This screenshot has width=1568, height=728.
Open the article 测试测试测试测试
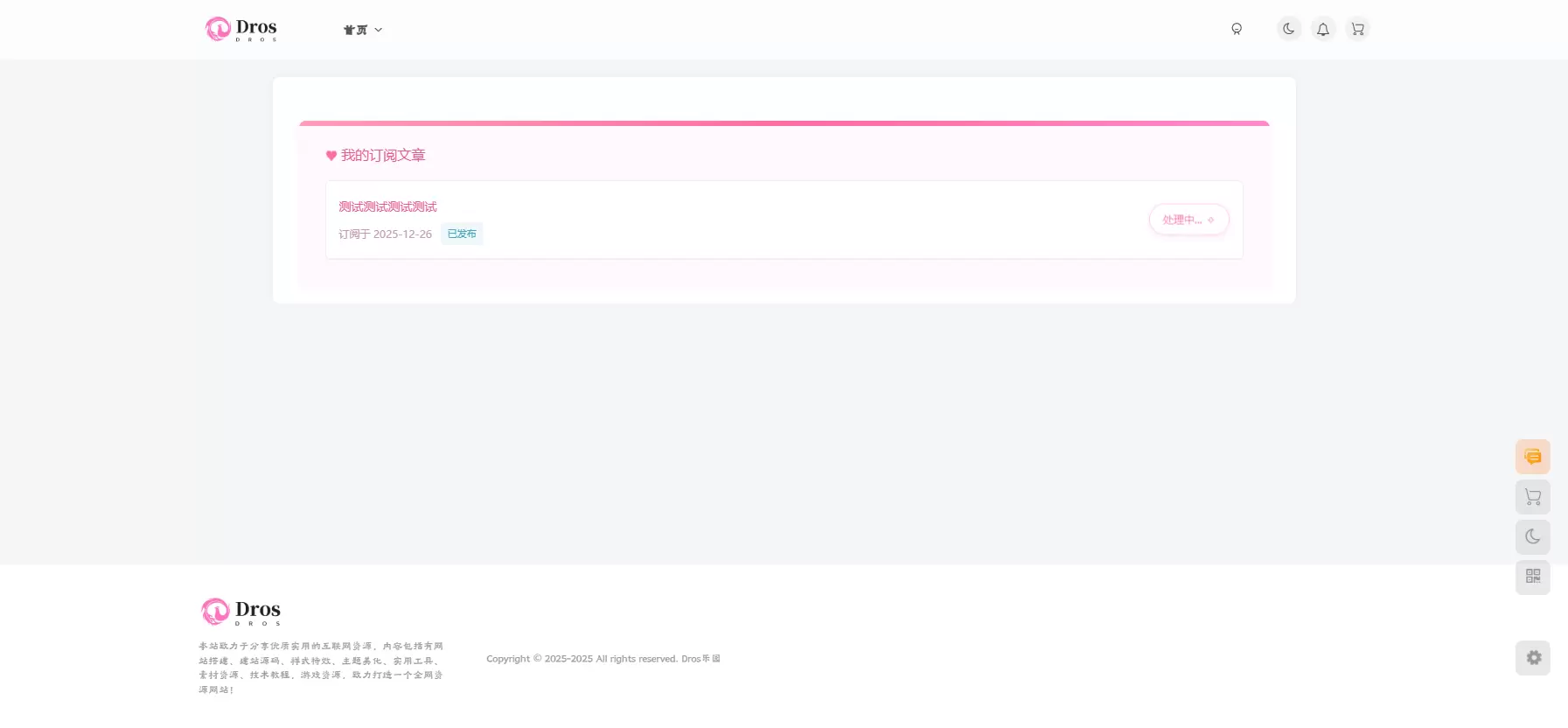387,206
